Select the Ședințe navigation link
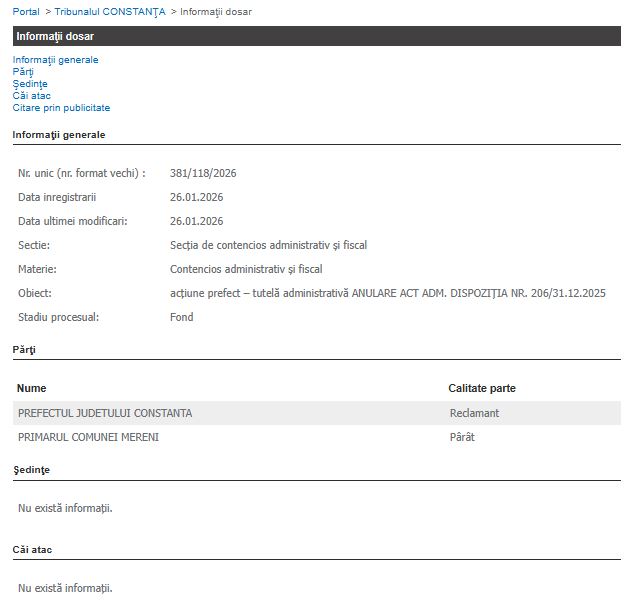 click(x=30, y=84)
